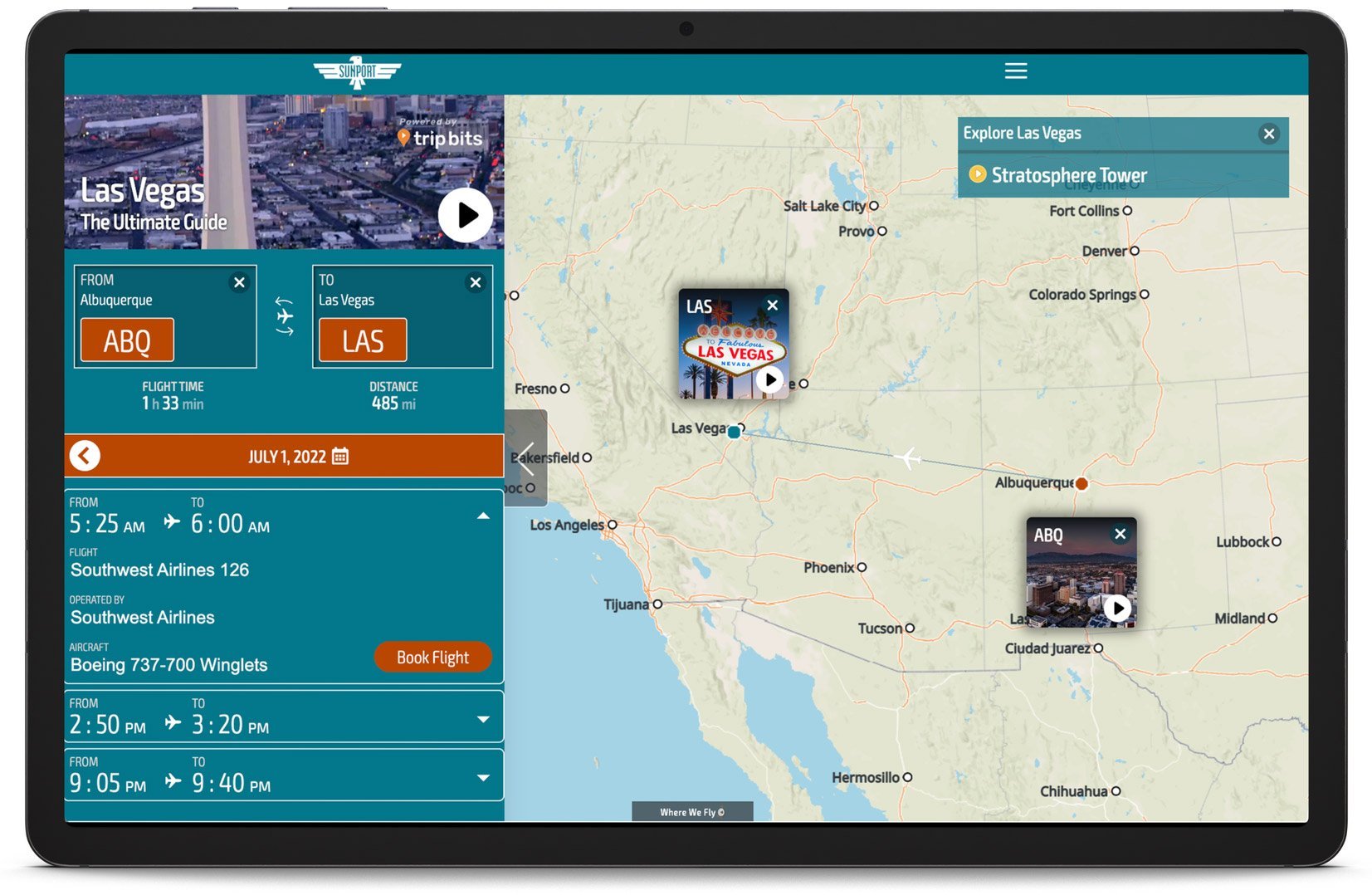Select the Bakersfield city marker
Screen dimensions: 1372x895
(587, 457)
